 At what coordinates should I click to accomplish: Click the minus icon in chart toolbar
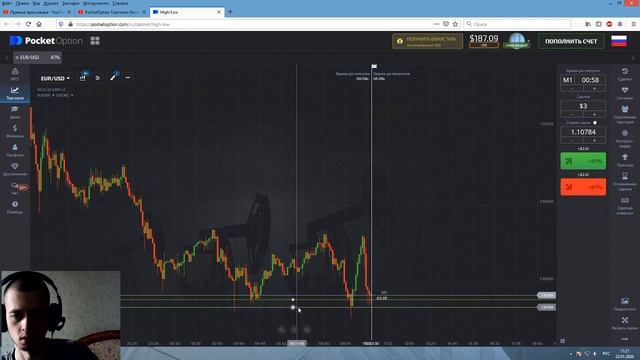tap(128, 78)
